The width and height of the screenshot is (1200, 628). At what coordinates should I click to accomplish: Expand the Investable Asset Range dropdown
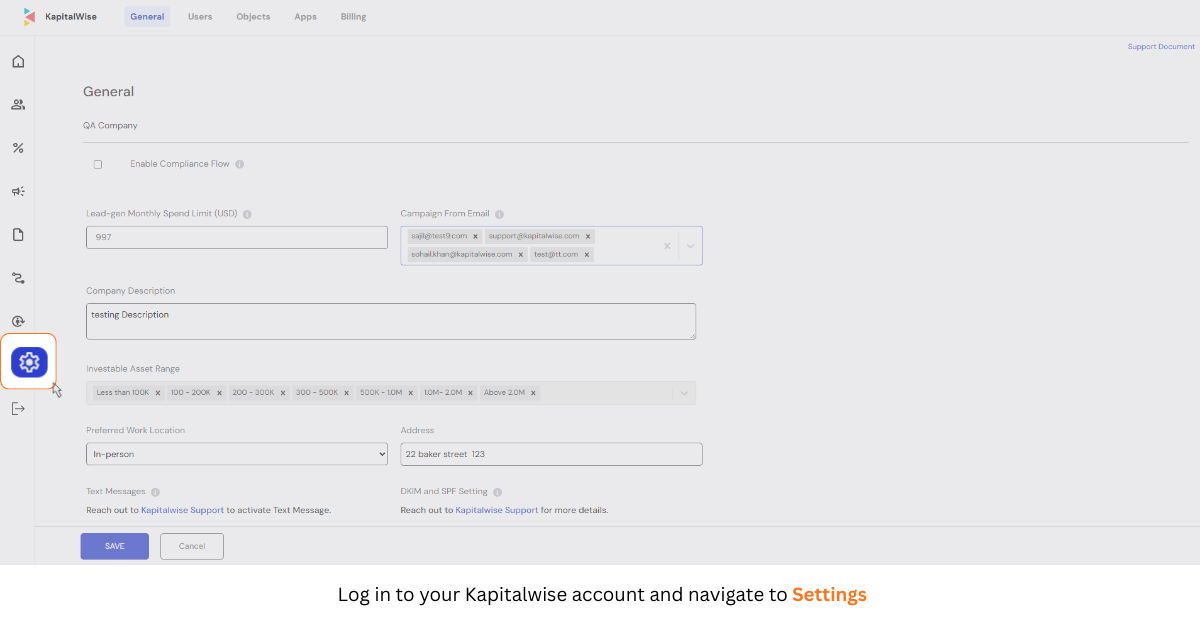click(x=684, y=393)
